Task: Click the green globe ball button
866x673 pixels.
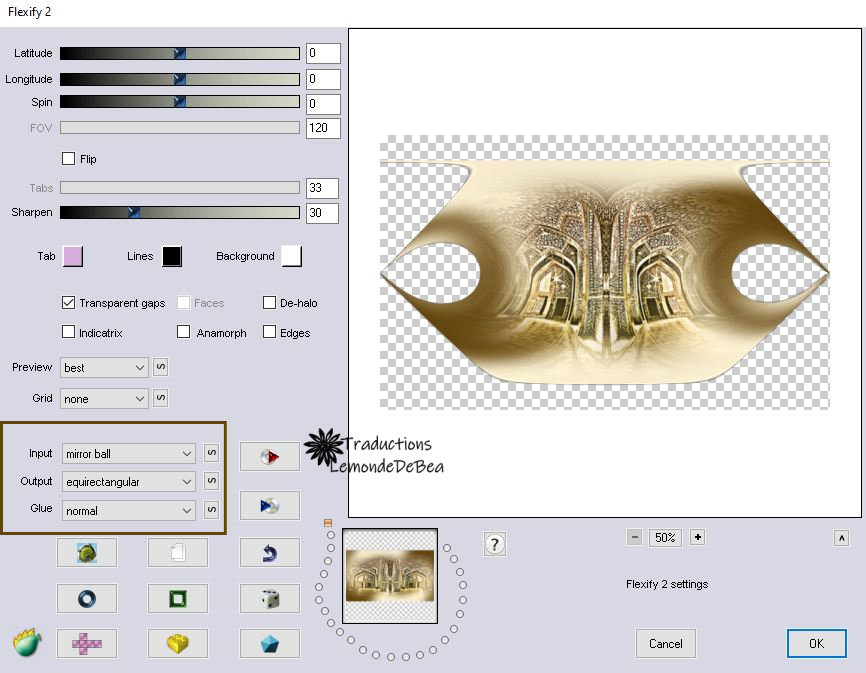Action: coord(87,552)
